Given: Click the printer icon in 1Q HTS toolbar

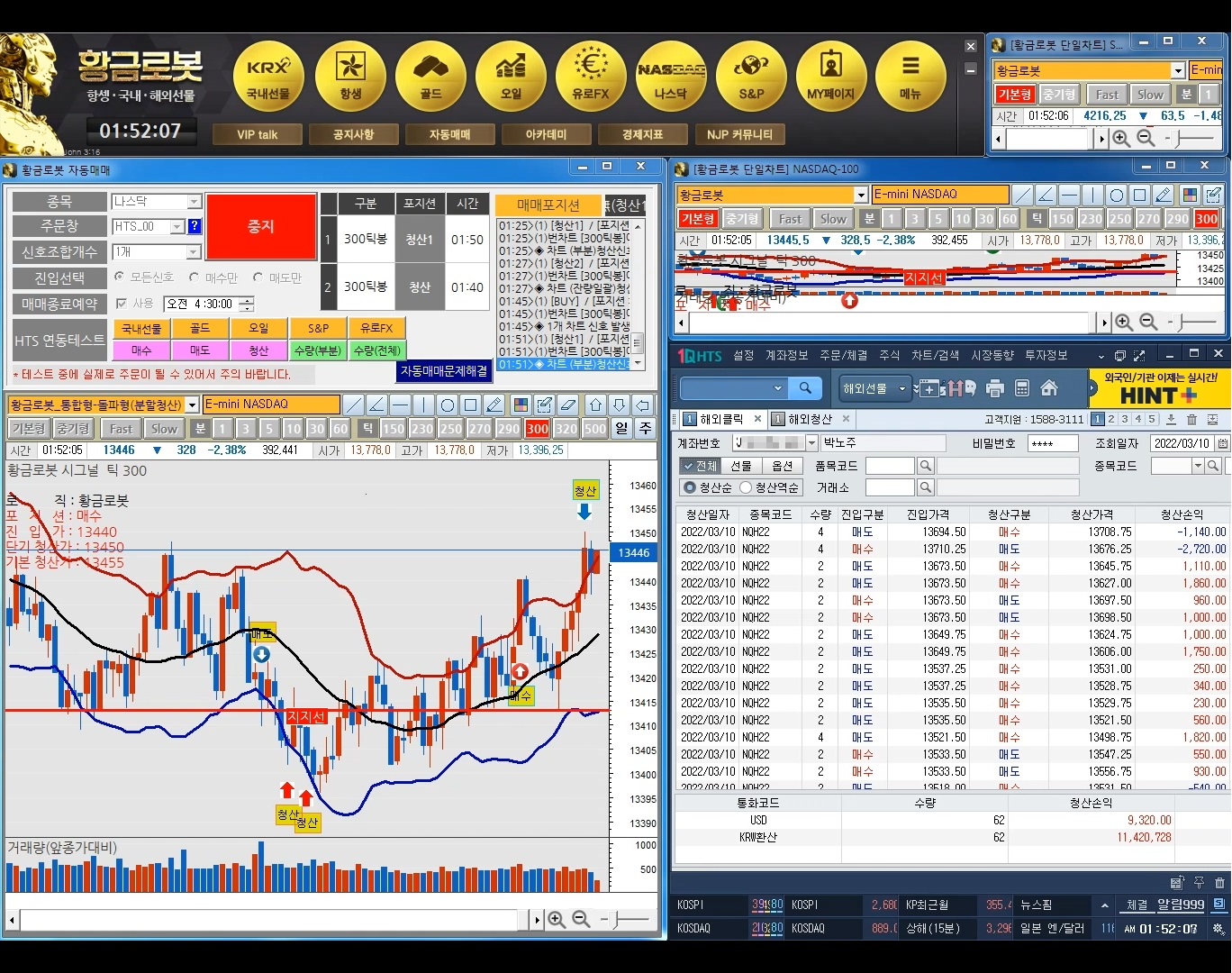Looking at the screenshot, I should click(x=995, y=388).
